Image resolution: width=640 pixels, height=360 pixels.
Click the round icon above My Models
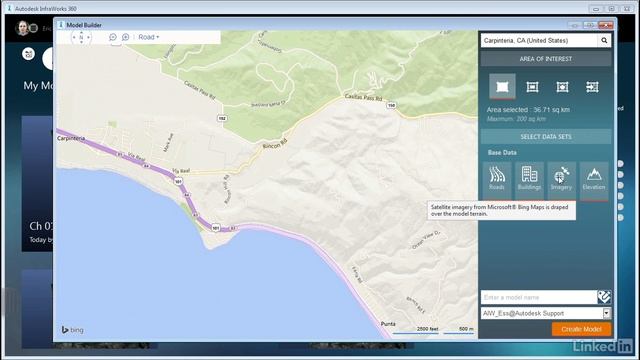29,54
